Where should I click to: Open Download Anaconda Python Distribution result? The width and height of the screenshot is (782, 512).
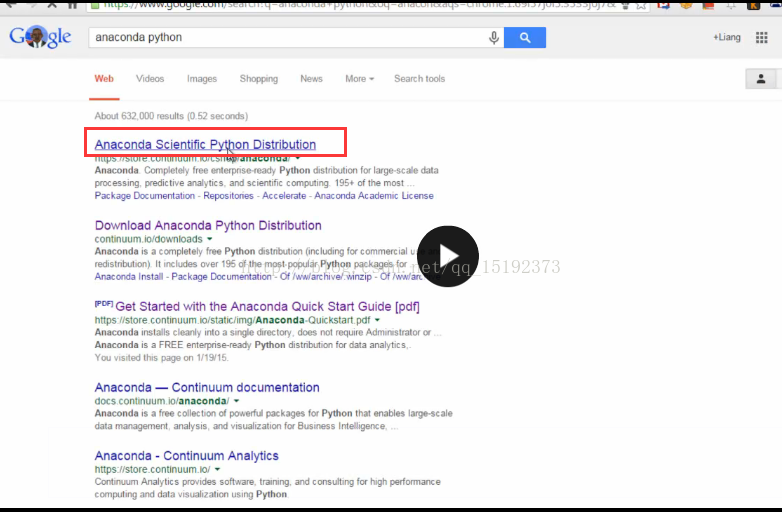coord(208,225)
